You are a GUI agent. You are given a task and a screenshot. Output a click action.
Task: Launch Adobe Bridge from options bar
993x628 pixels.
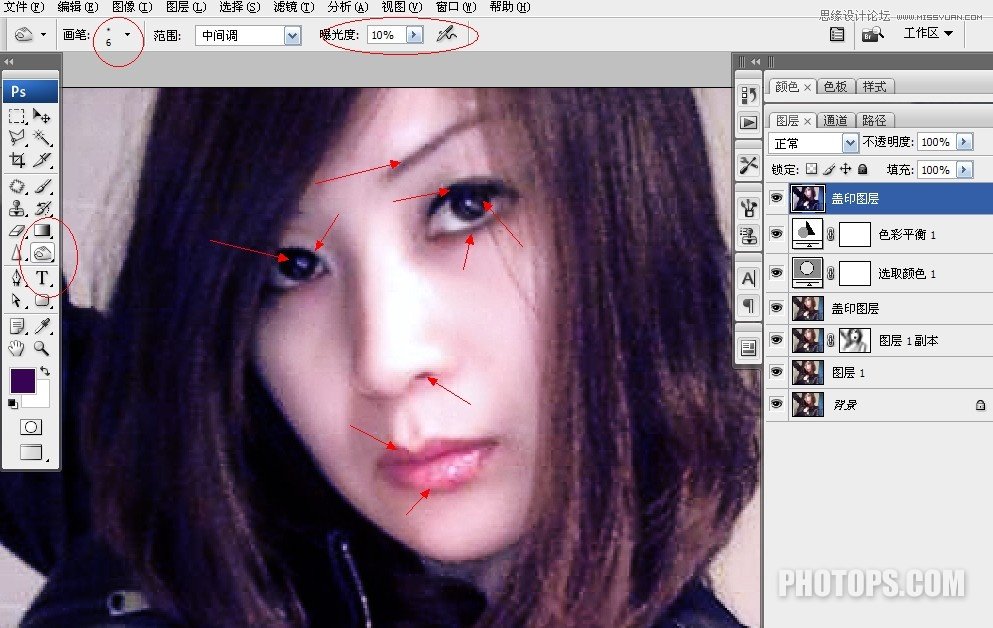coord(872,34)
